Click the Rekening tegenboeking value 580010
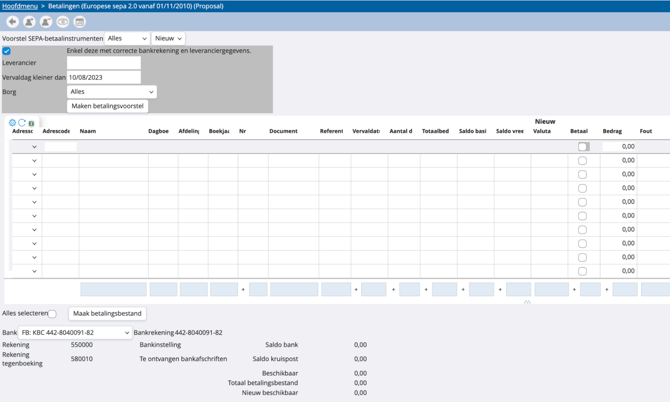 82,359
